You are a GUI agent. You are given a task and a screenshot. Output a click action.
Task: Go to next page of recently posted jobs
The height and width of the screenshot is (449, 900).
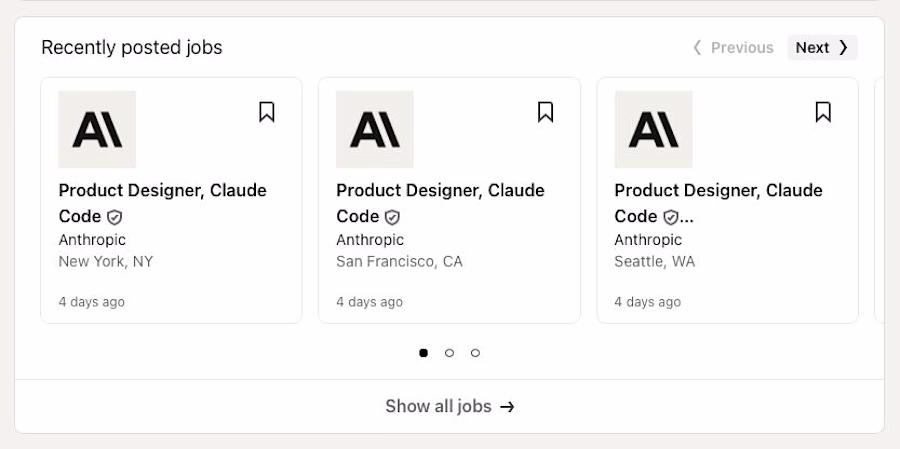point(822,48)
